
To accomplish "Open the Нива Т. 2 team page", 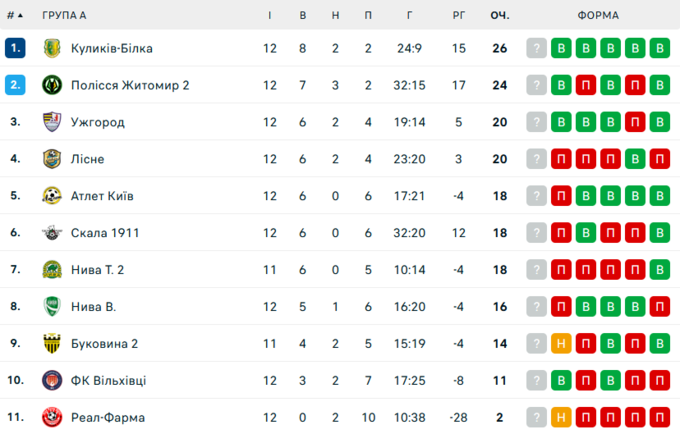I will pos(97,270).
